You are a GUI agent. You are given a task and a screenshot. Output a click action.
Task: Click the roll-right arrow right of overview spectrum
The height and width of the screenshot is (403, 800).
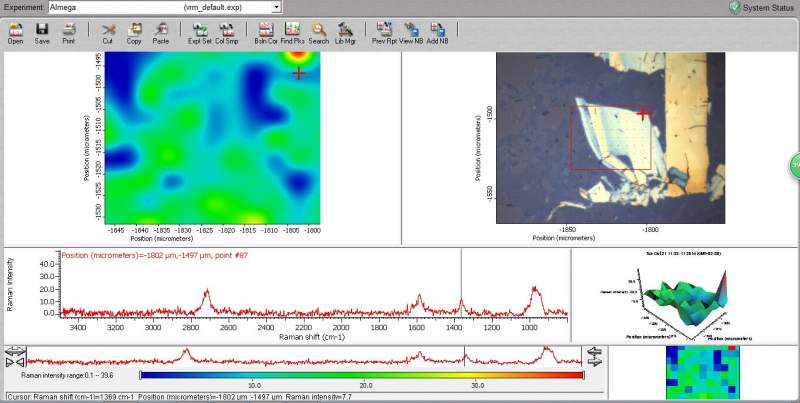[x=595, y=361]
